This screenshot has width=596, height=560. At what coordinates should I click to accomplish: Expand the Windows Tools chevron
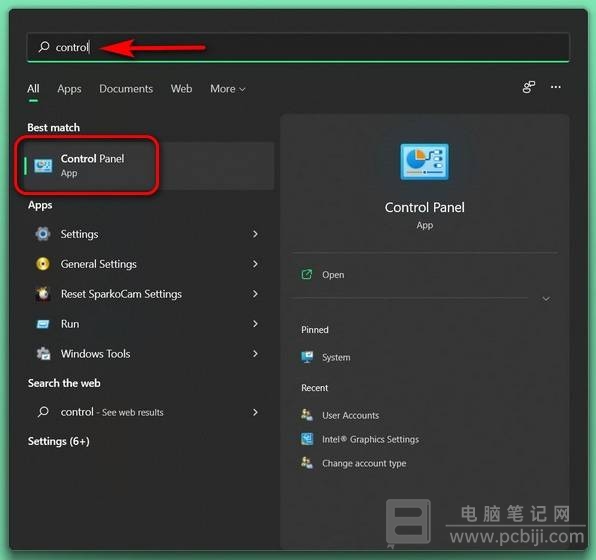255,354
